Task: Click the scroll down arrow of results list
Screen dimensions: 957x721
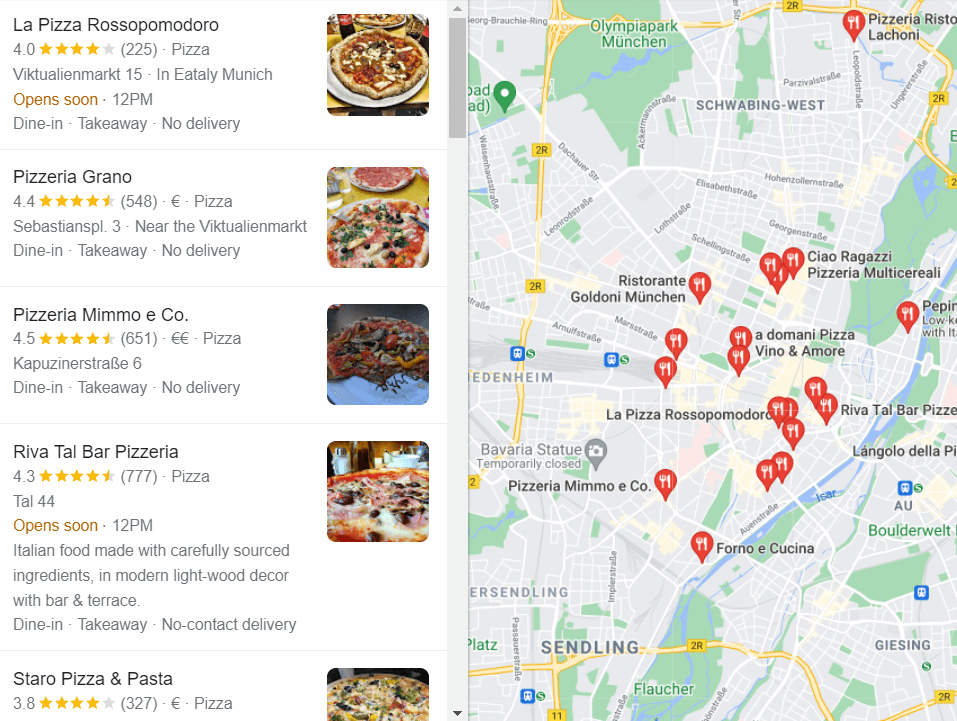Action: [457, 712]
